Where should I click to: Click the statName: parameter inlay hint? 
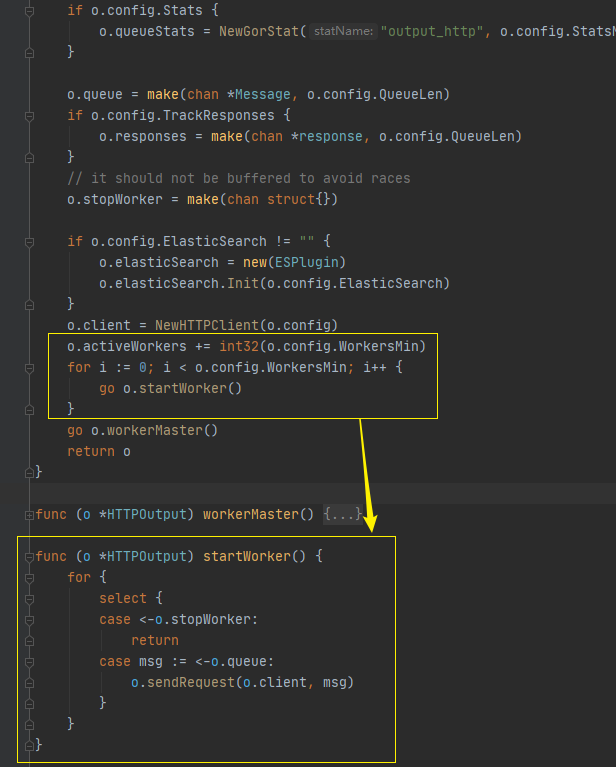click(x=343, y=31)
